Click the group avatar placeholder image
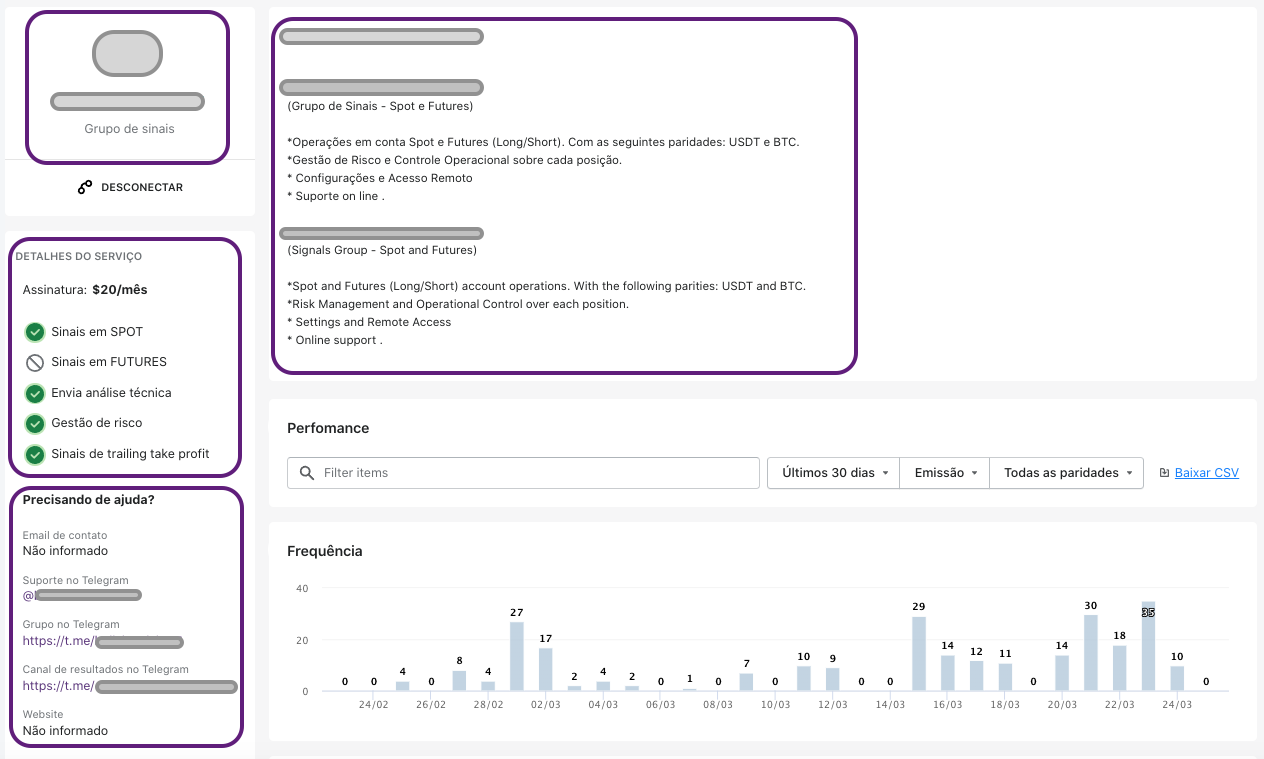1264x759 pixels. pos(127,54)
